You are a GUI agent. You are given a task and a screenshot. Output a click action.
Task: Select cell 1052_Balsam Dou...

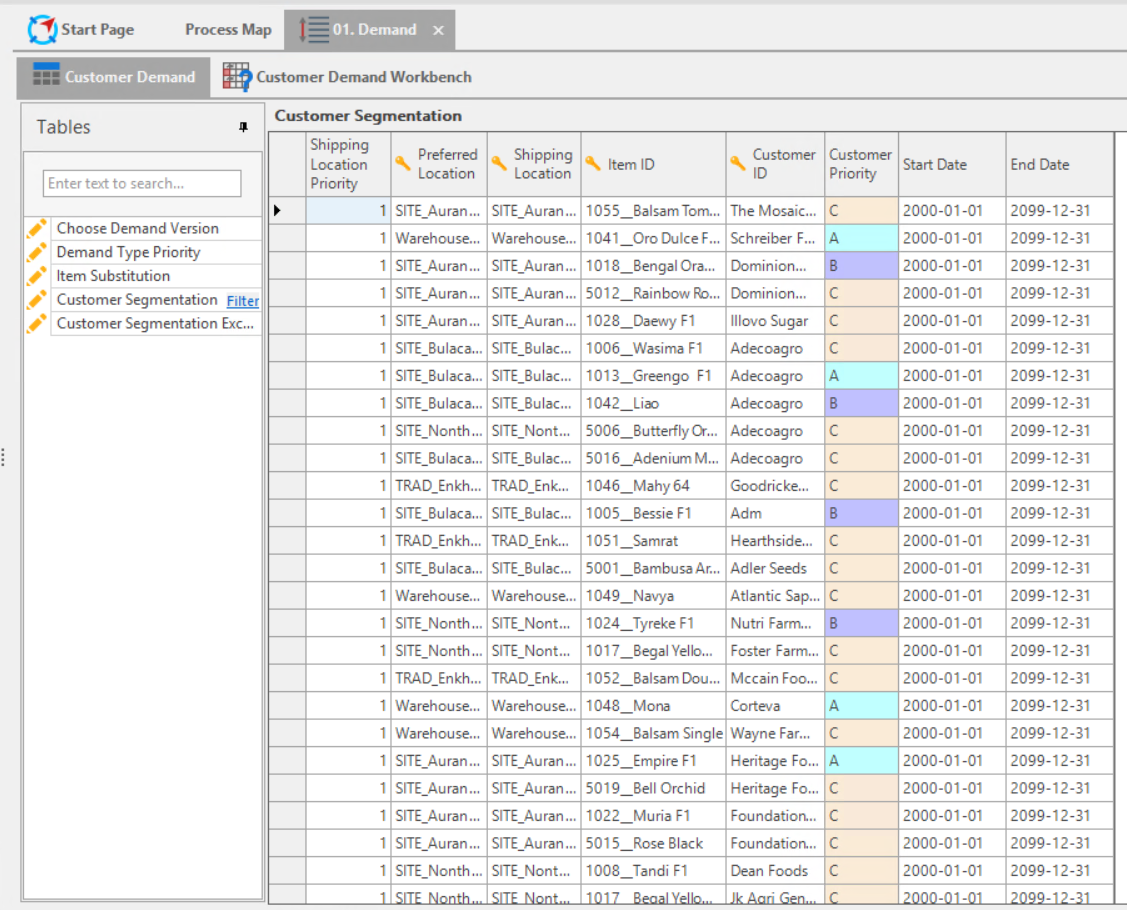coord(653,679)
